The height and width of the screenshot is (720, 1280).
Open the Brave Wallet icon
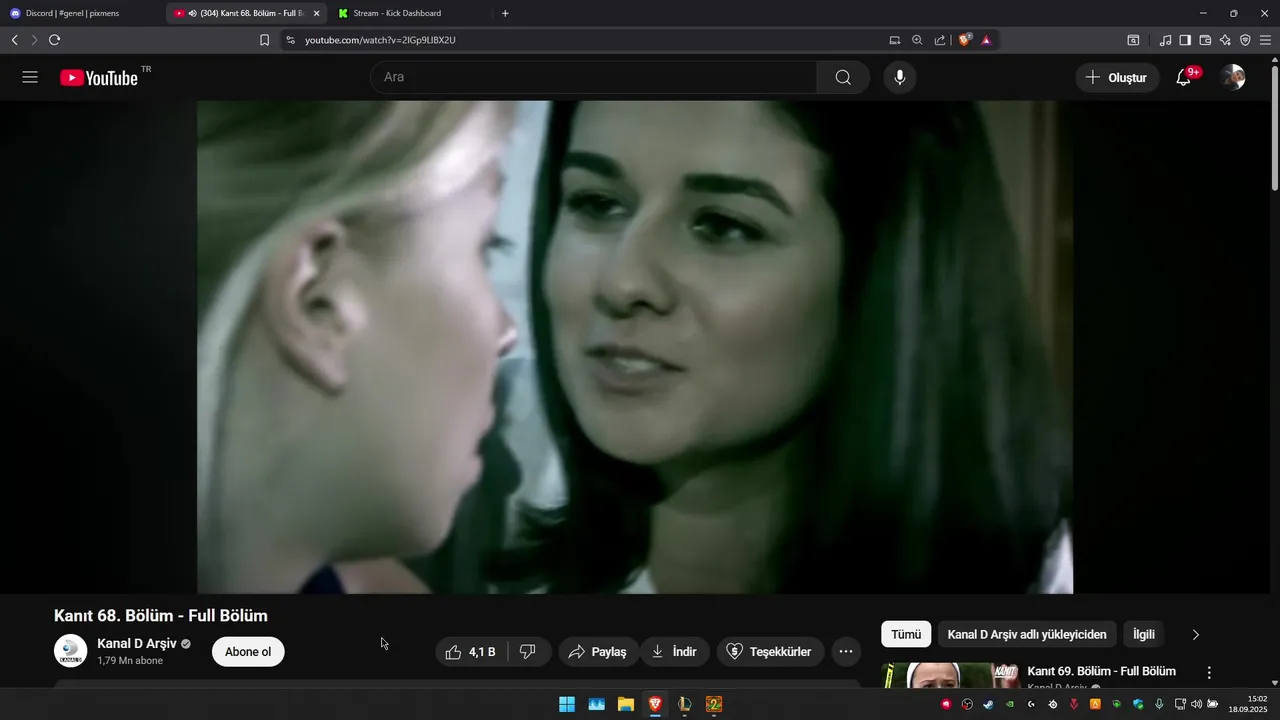1205,40
